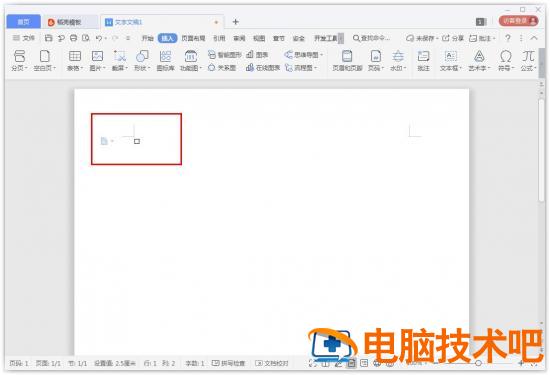
Task: Click the '页面: 1/1' status bar entry
Action: (48, 363)
